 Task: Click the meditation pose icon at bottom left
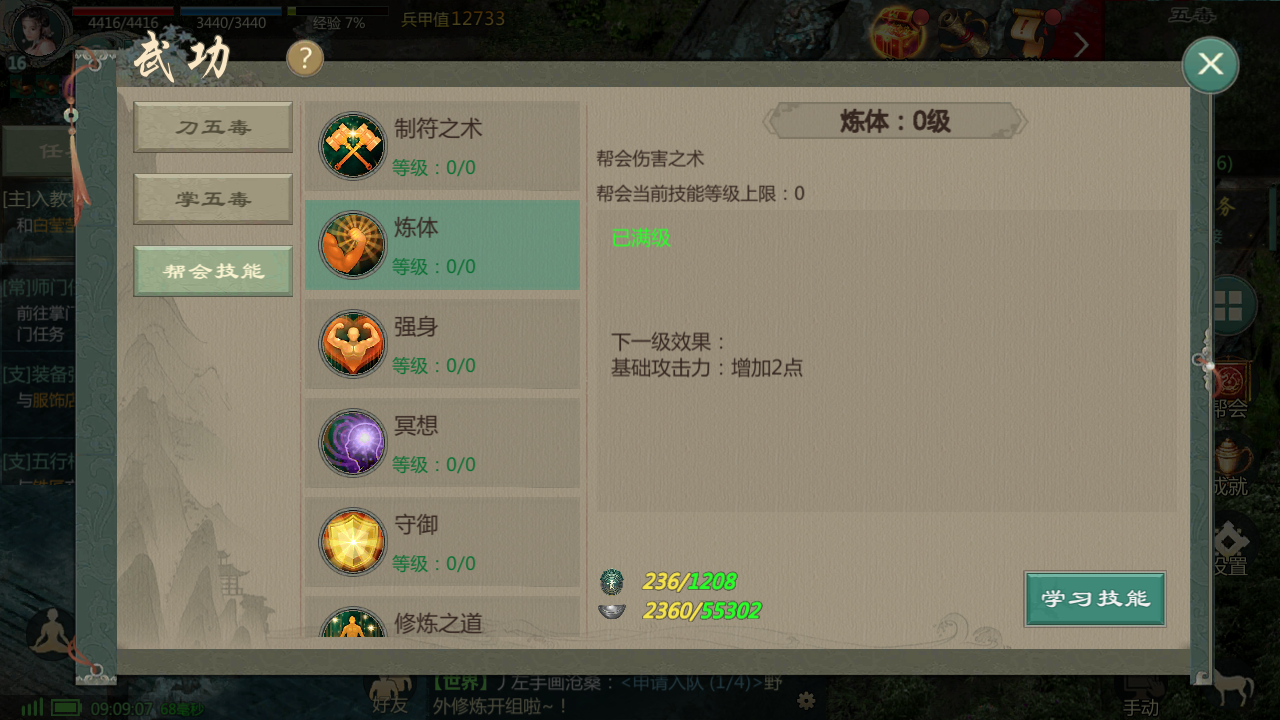(x=50, y=635)
